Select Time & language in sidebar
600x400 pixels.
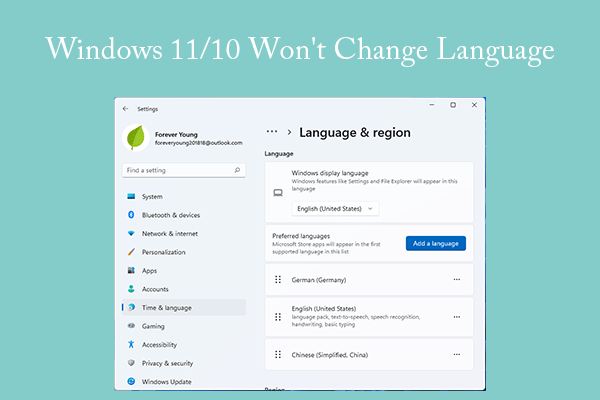click(x=184, y=307)
